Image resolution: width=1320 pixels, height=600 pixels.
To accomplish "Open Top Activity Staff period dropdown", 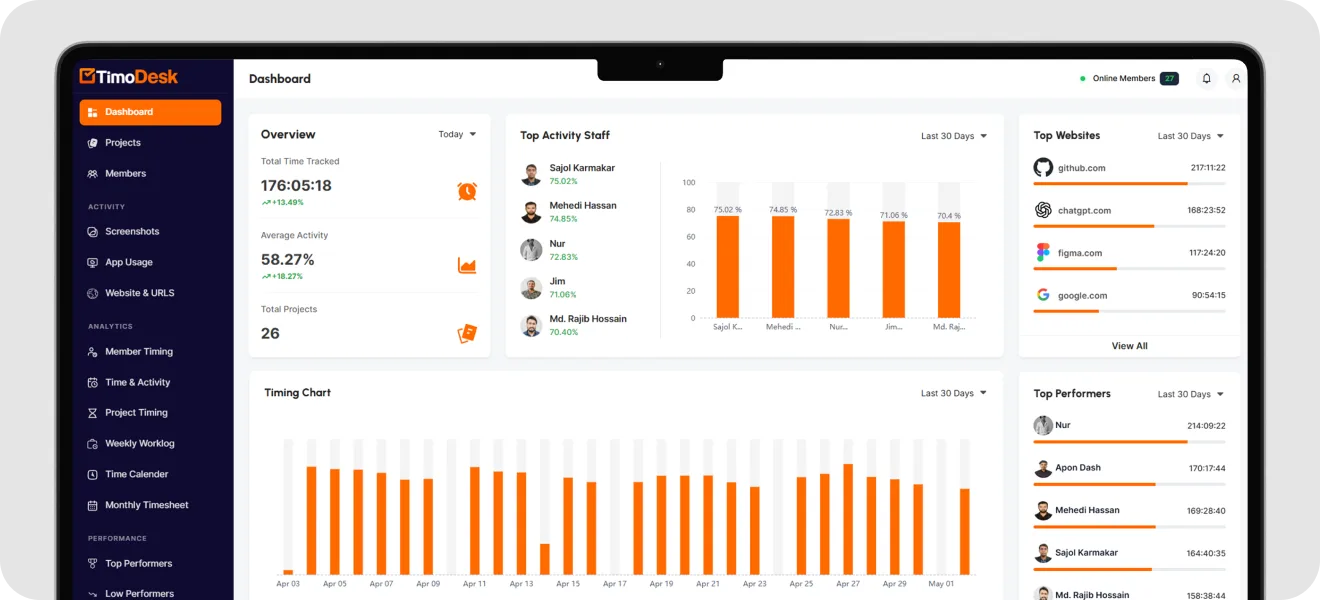I will 954,136.
